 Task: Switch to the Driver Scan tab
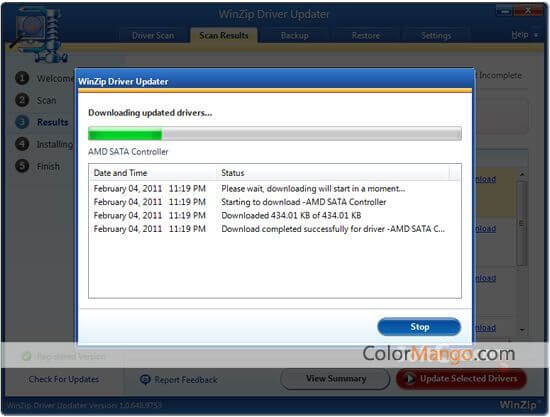coord(153,35)
